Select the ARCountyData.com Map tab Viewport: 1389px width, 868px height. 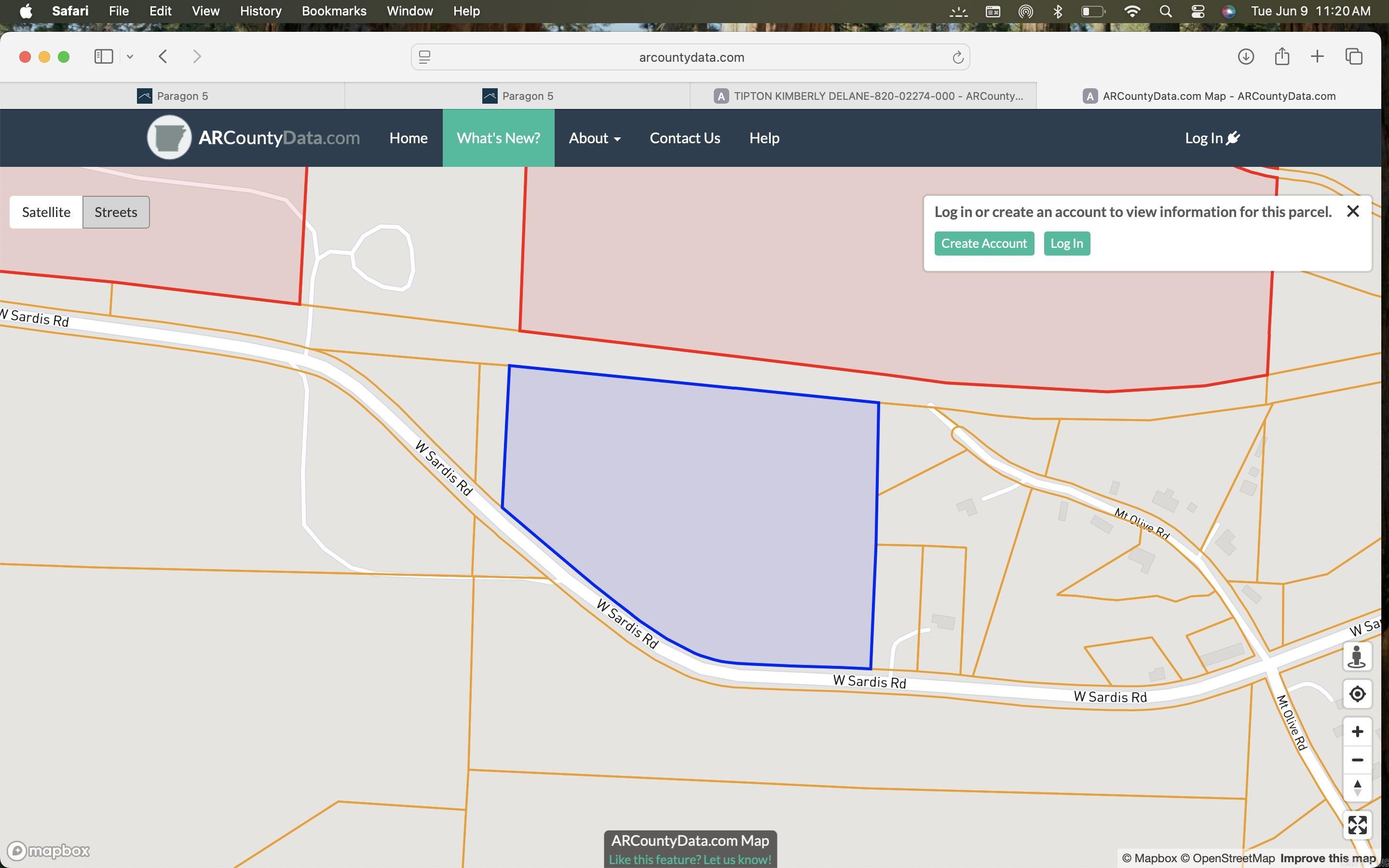(1209, 96)
